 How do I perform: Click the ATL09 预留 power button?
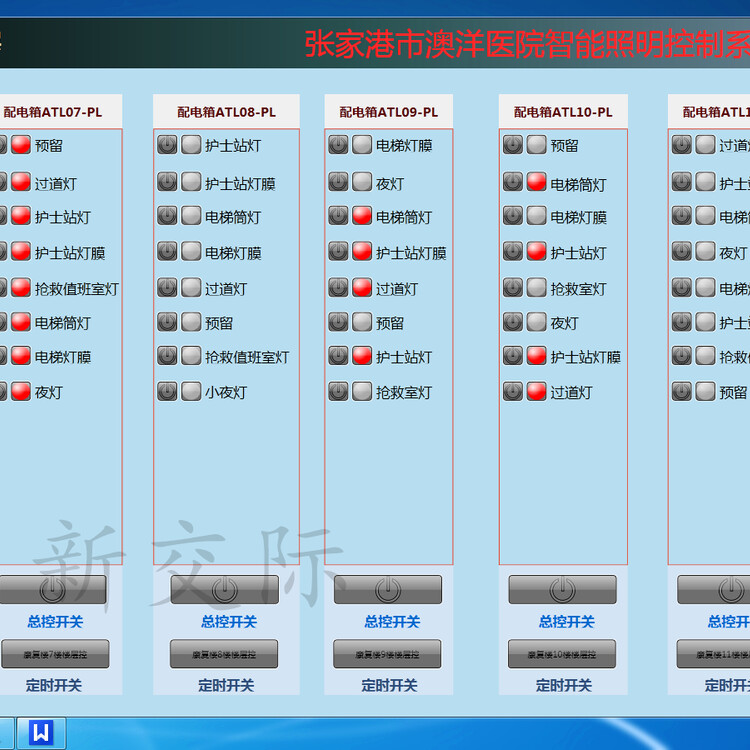[x=338, y=322]
